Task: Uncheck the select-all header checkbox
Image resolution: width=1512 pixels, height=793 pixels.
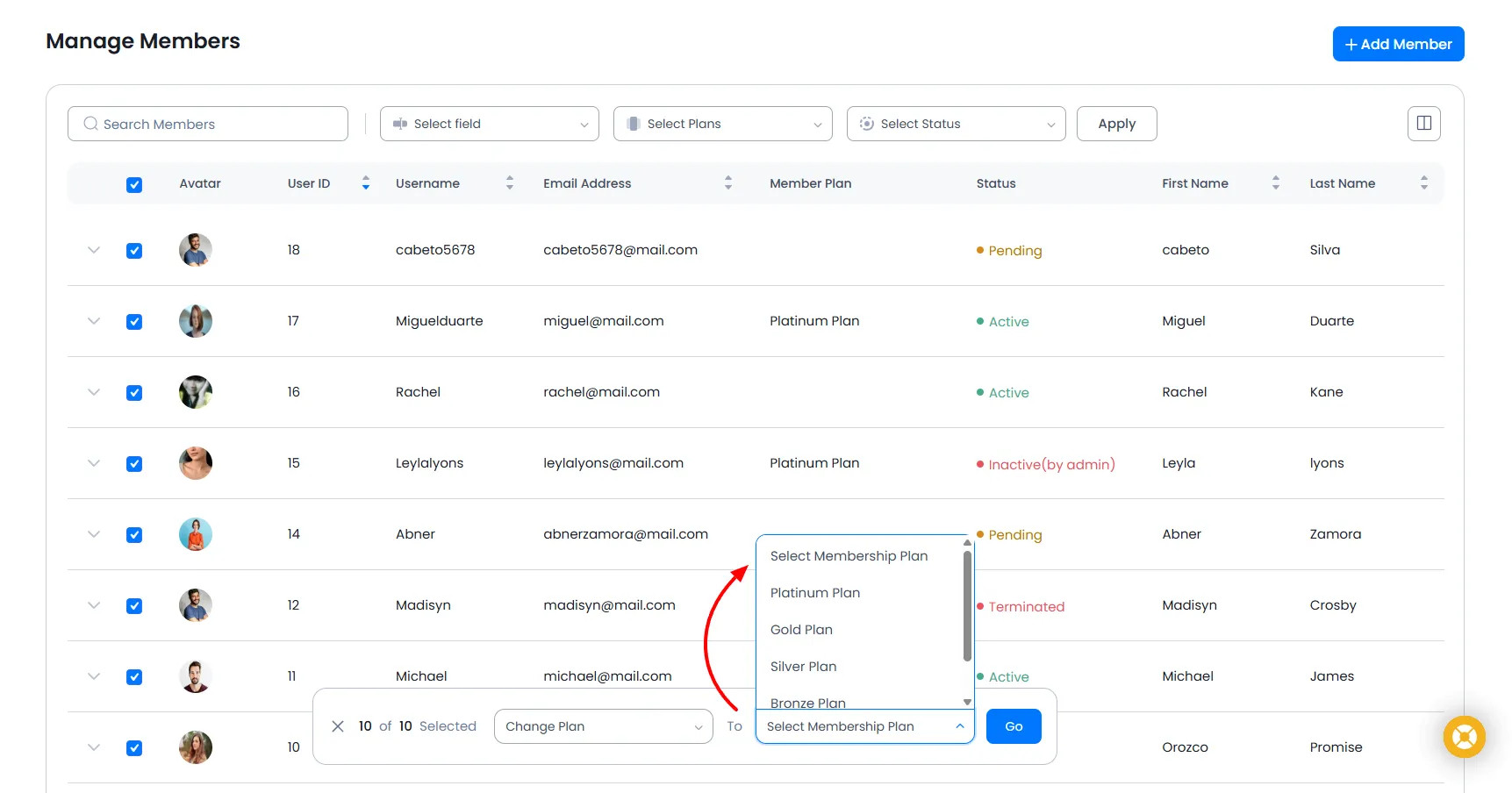Action: click(134, 184)
